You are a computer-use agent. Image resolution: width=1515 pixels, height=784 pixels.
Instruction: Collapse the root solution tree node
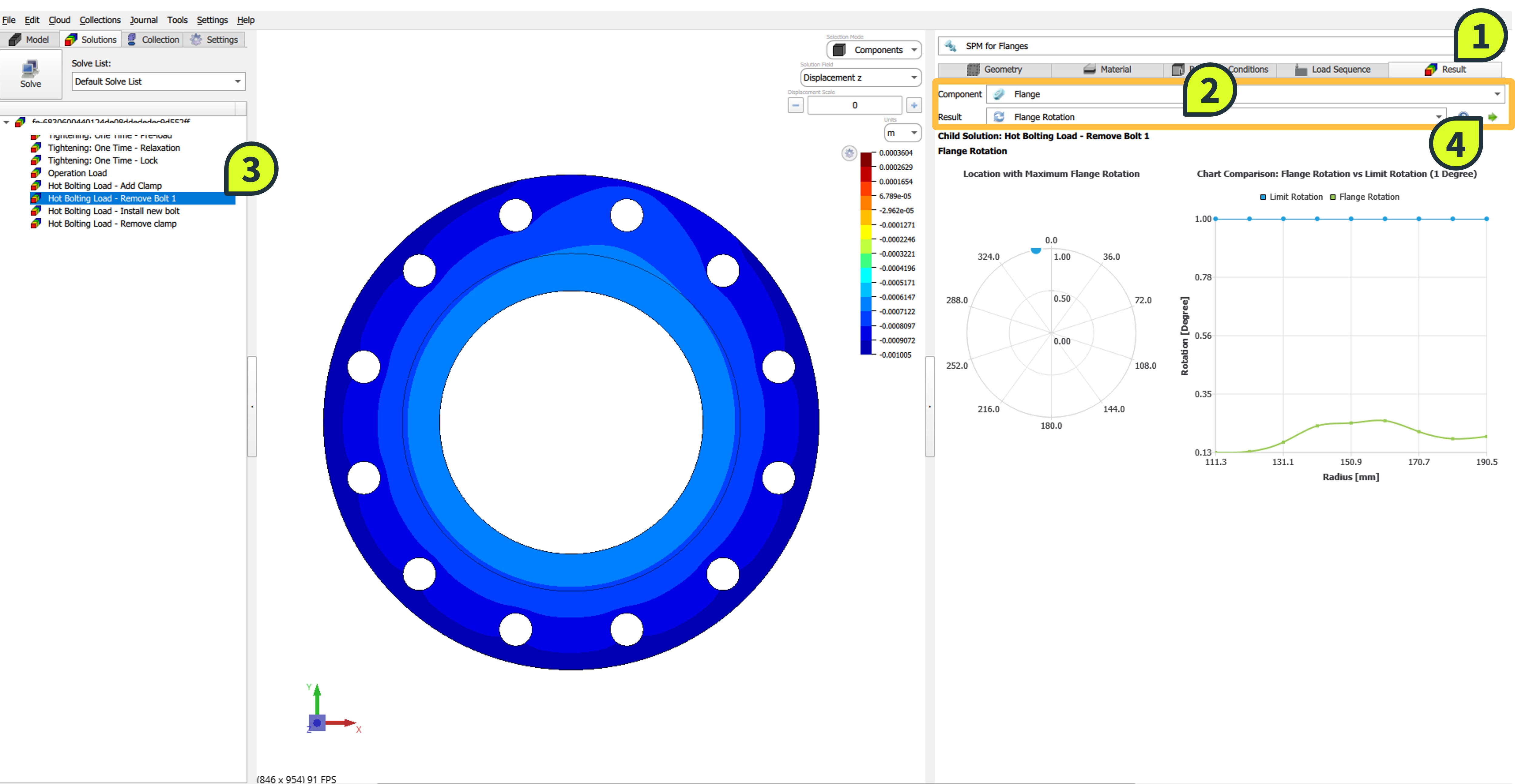pyautogui.click(x=6, y=122)
